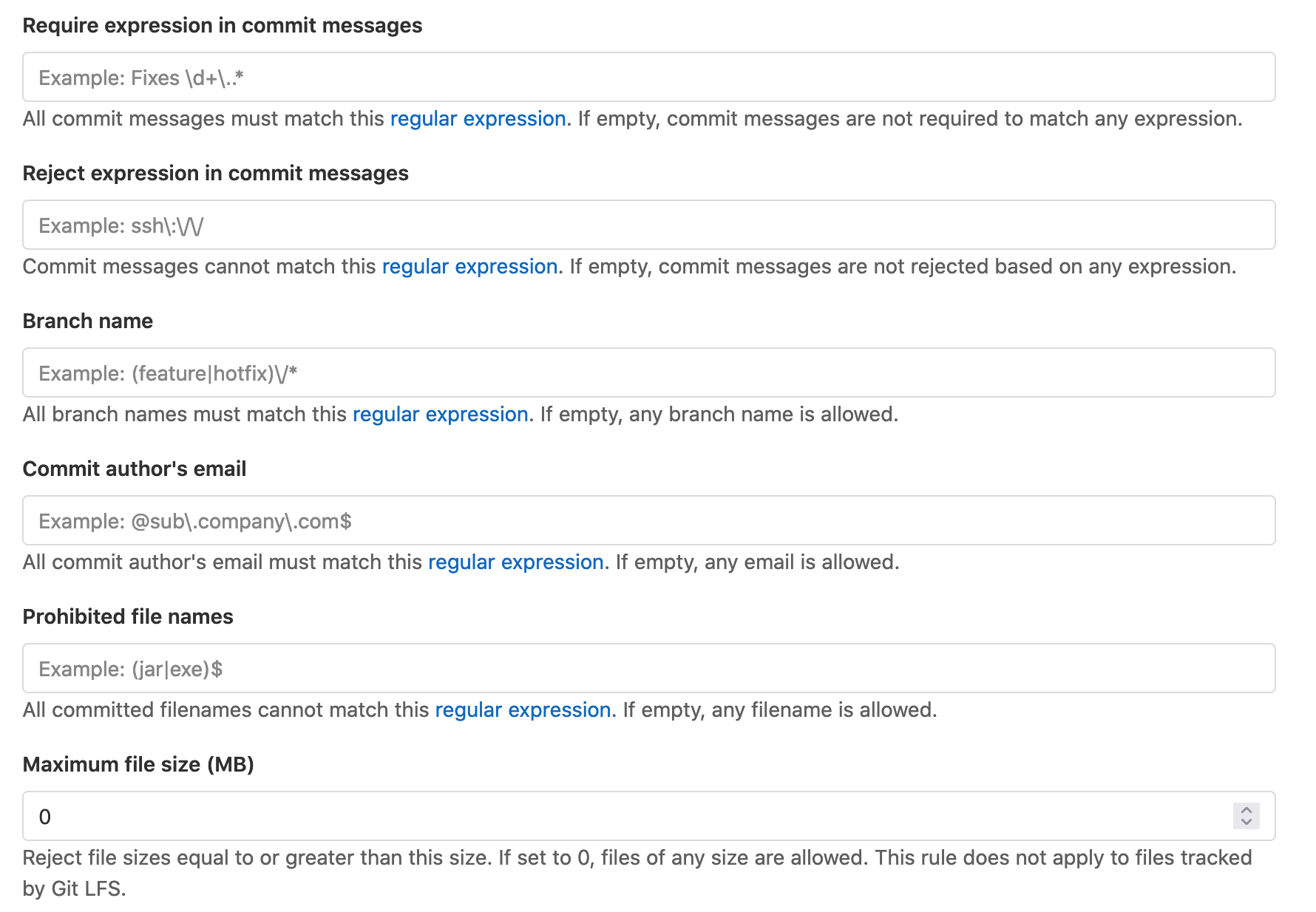Click the Reject expression input showing ssh example
The height and width of the screenshot is (912, 1316).
point(648,225)
